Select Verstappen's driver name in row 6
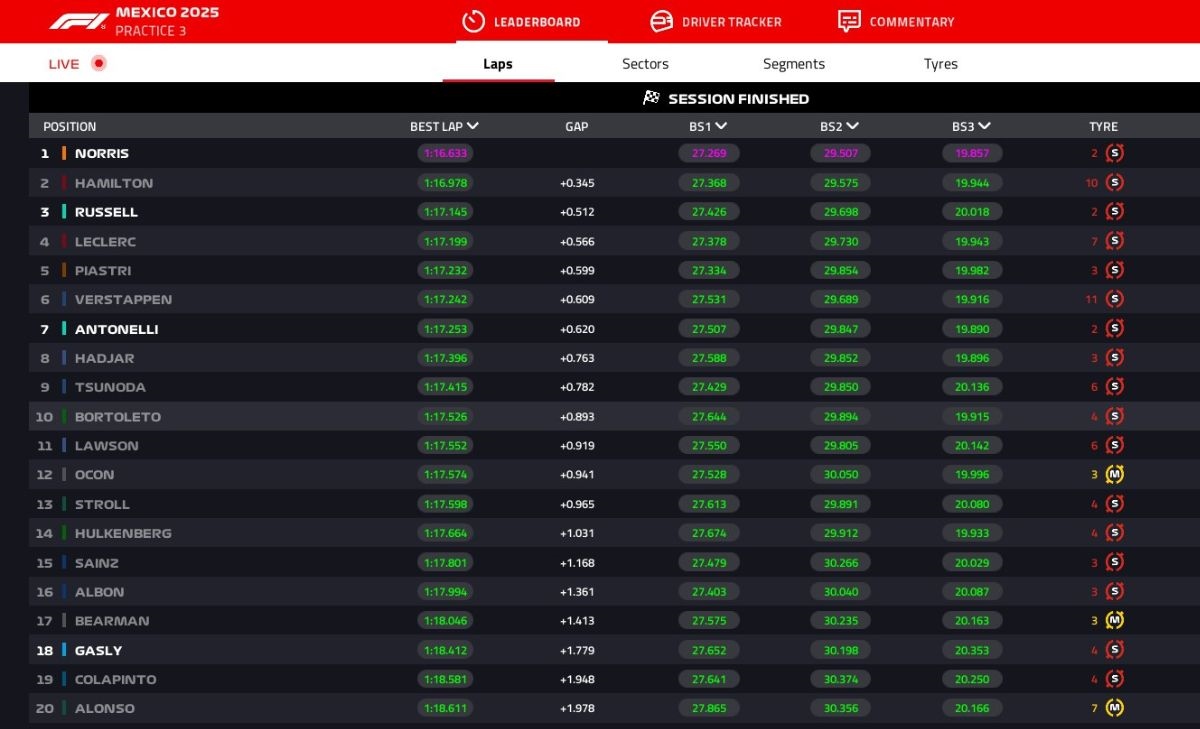Viewport: 1200px width, 729px height. click(123, 300)
